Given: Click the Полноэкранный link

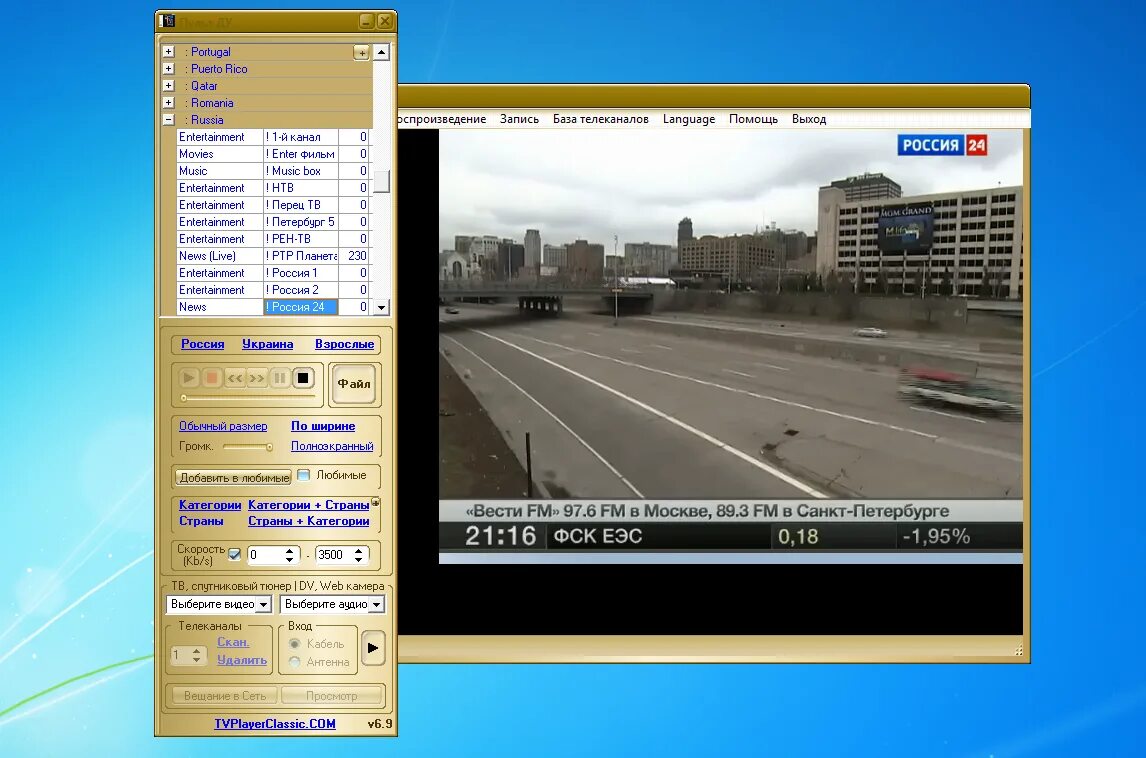Looking at the screenshot, I should click(332, 446).
